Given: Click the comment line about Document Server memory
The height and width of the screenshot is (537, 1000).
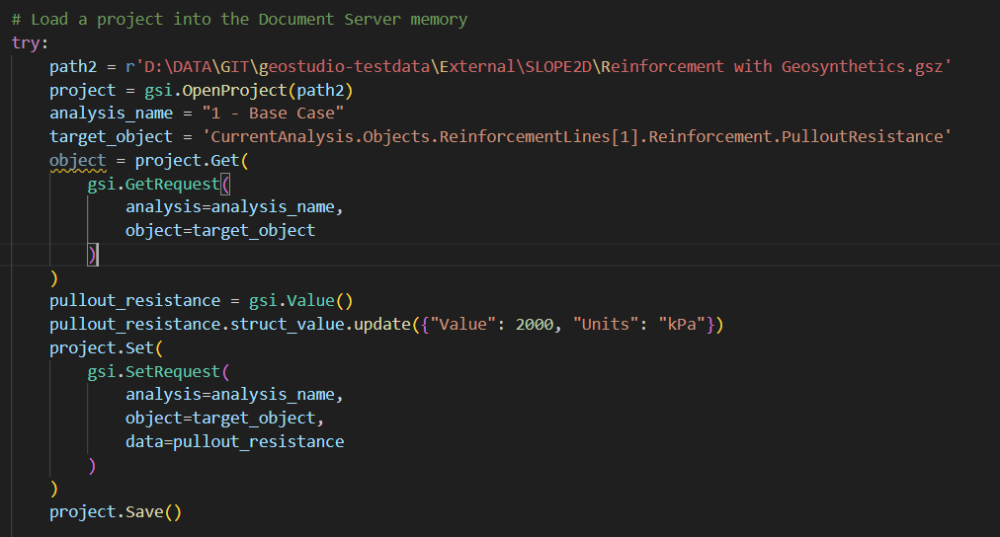Looking at the screenshot, I should tap(239, 20).
